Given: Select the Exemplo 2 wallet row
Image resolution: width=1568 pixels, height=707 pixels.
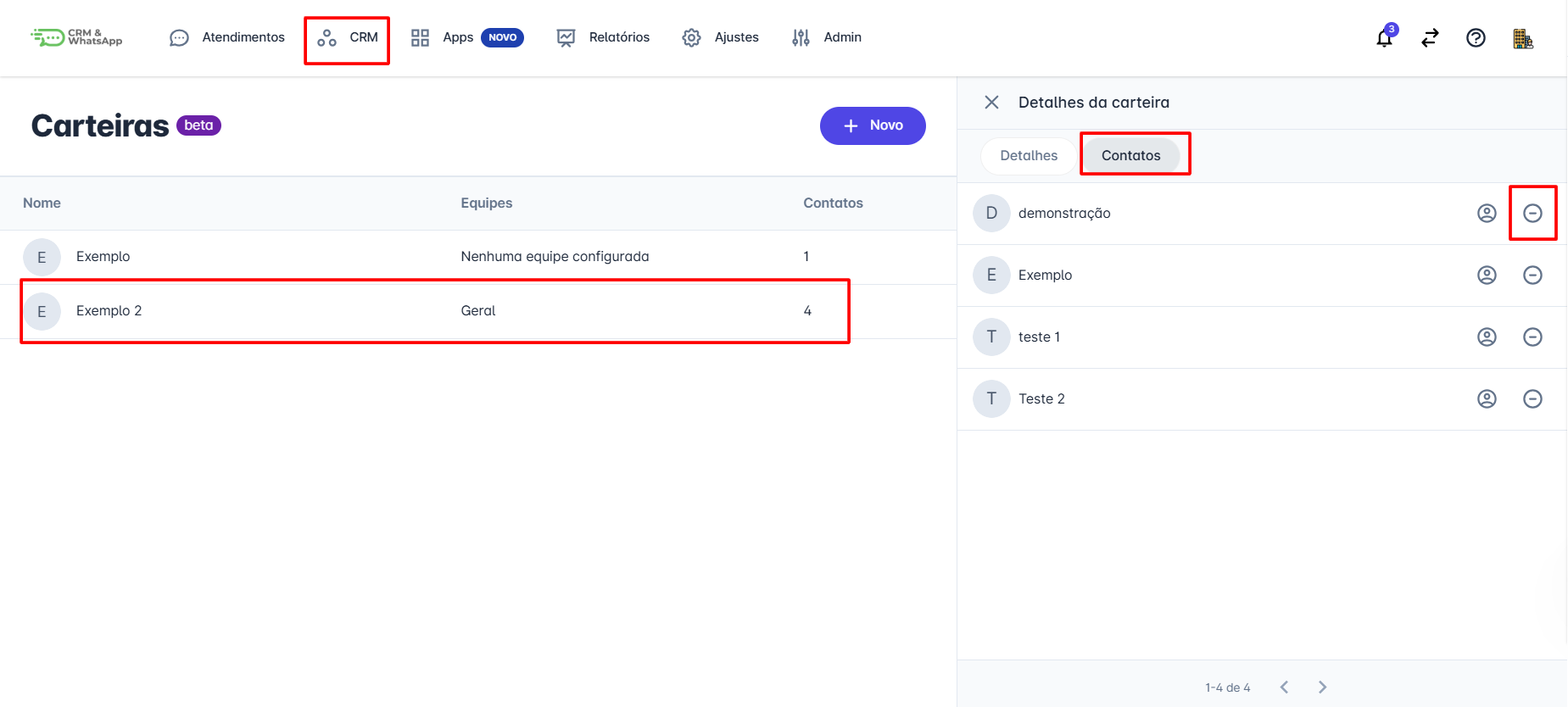Looking at the screenshot, I should (434, 311).
